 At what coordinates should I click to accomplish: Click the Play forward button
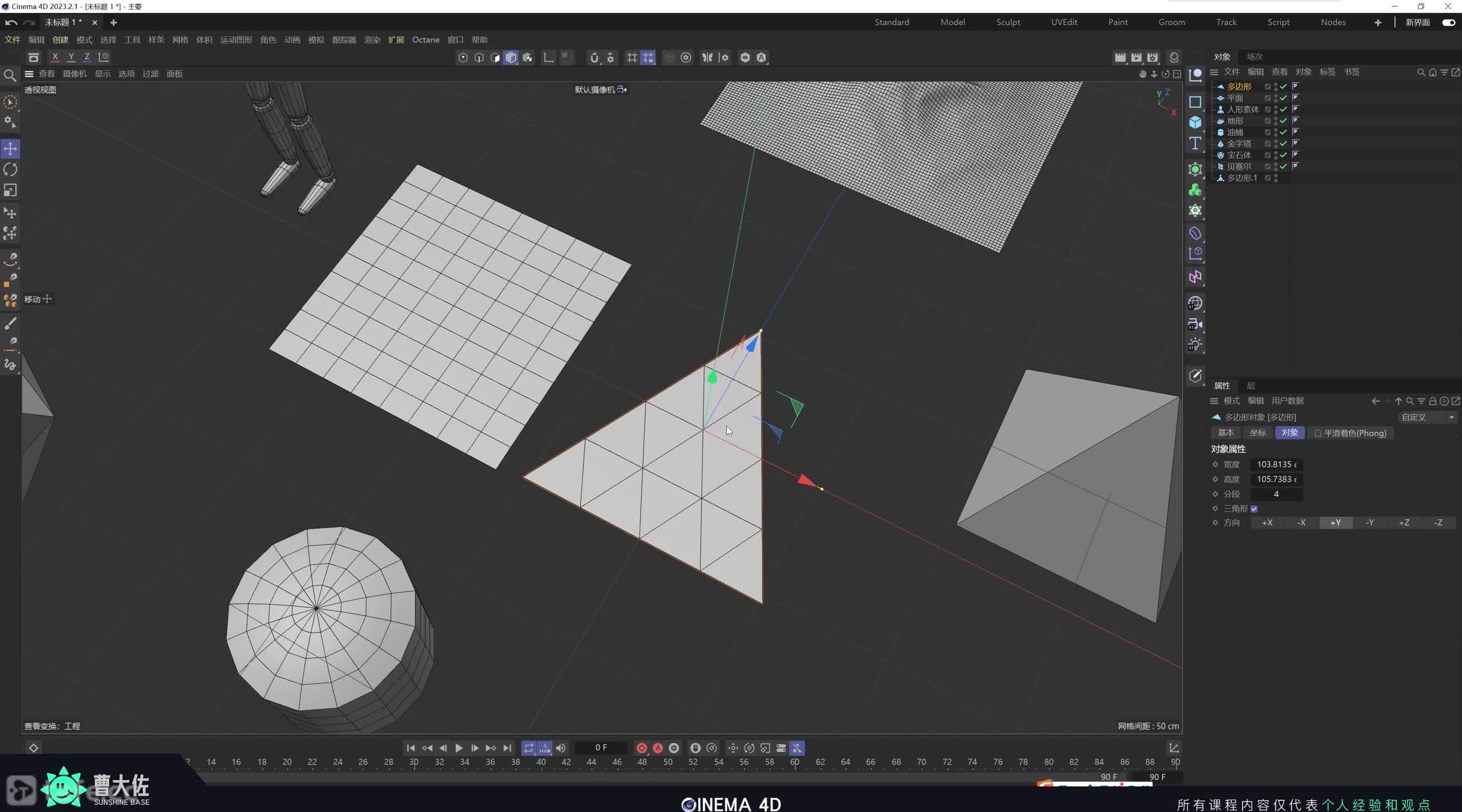(459, 747)
